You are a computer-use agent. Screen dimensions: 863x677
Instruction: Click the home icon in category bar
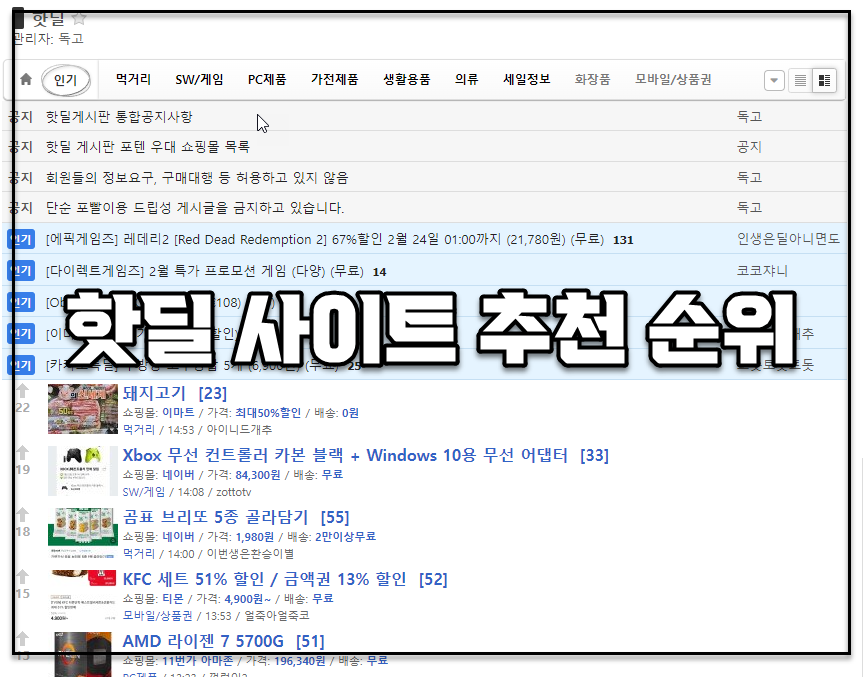click(26, 80)
